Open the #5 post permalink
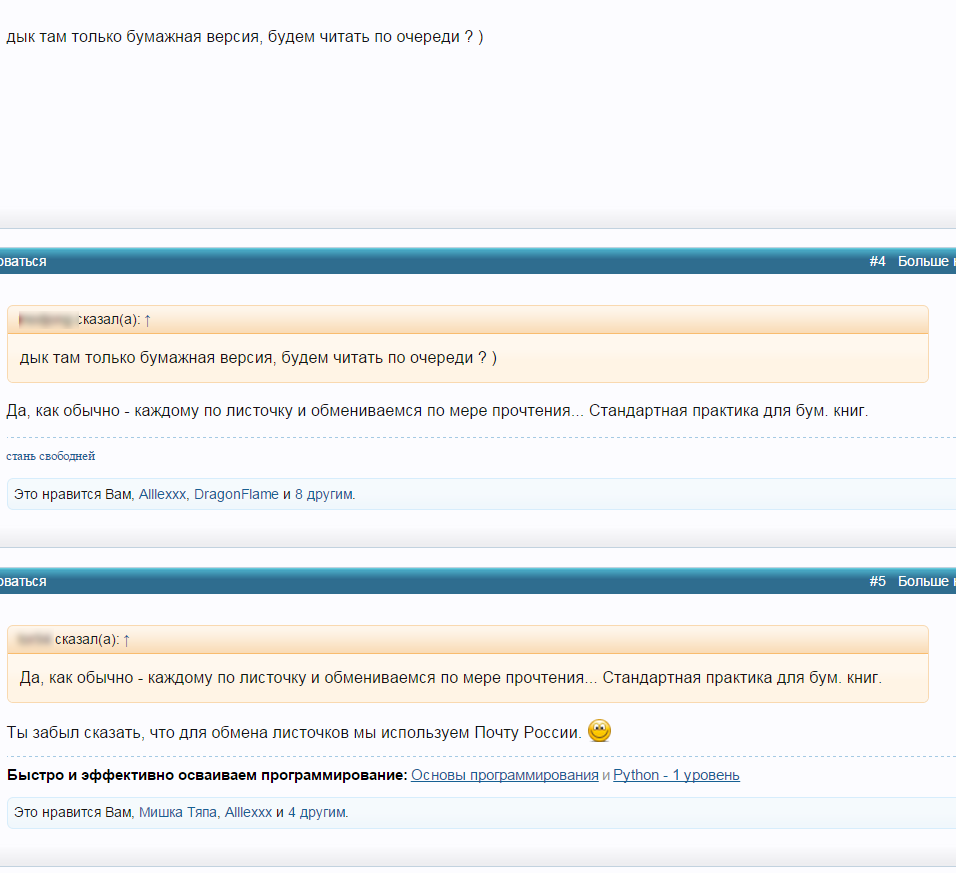Viewport: 956px width, 886px height. (x=877, y=582)
